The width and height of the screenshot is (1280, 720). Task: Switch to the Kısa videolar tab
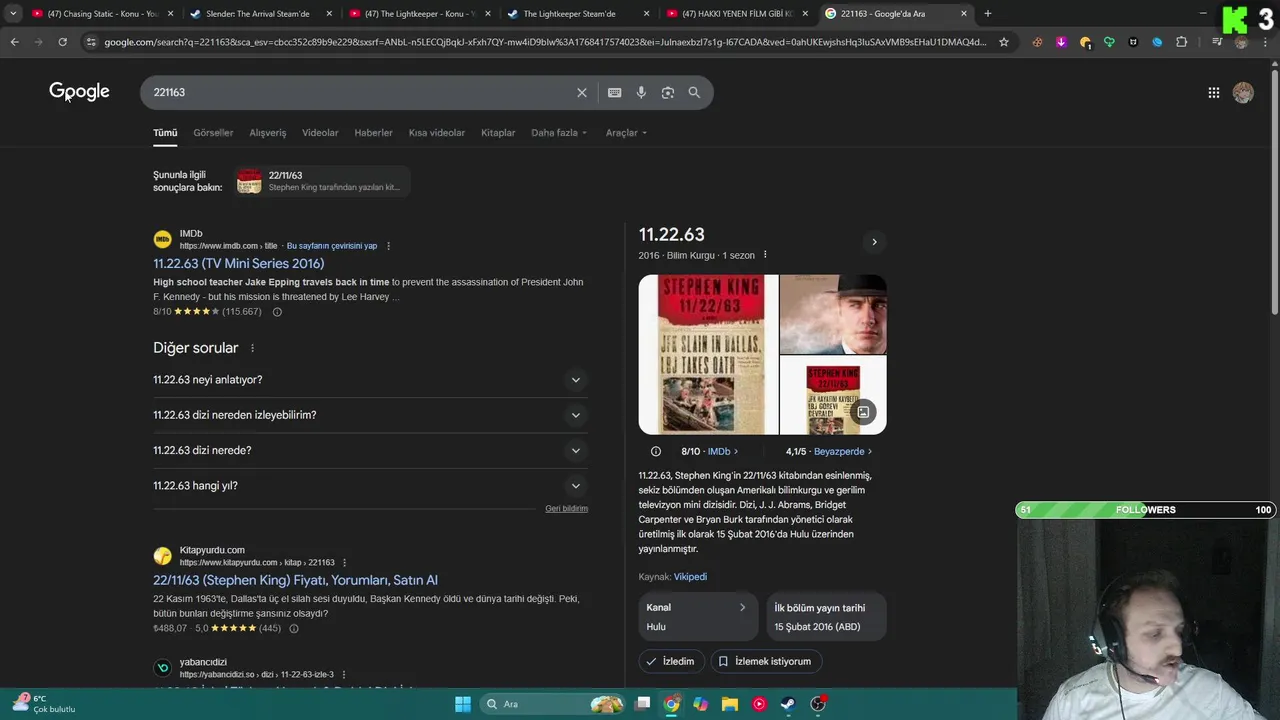[437, 133]
